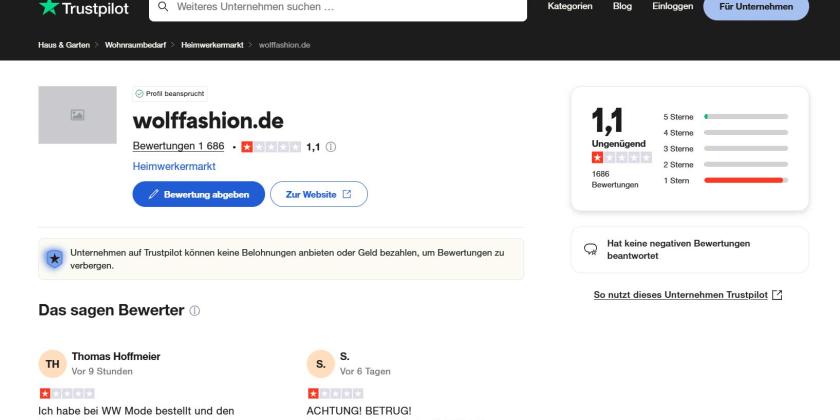Viewport: 840px width, 420px height.
Task: Click Zur Website button
Action: coord(319,194)
